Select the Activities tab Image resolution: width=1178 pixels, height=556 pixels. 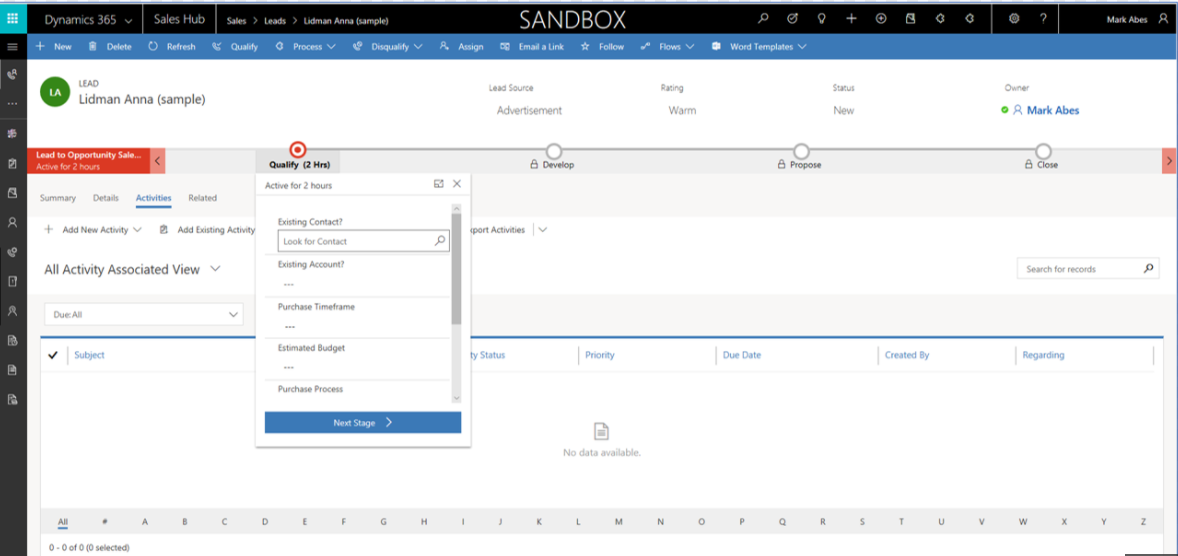pyautogui.click(x=153, y=198)
